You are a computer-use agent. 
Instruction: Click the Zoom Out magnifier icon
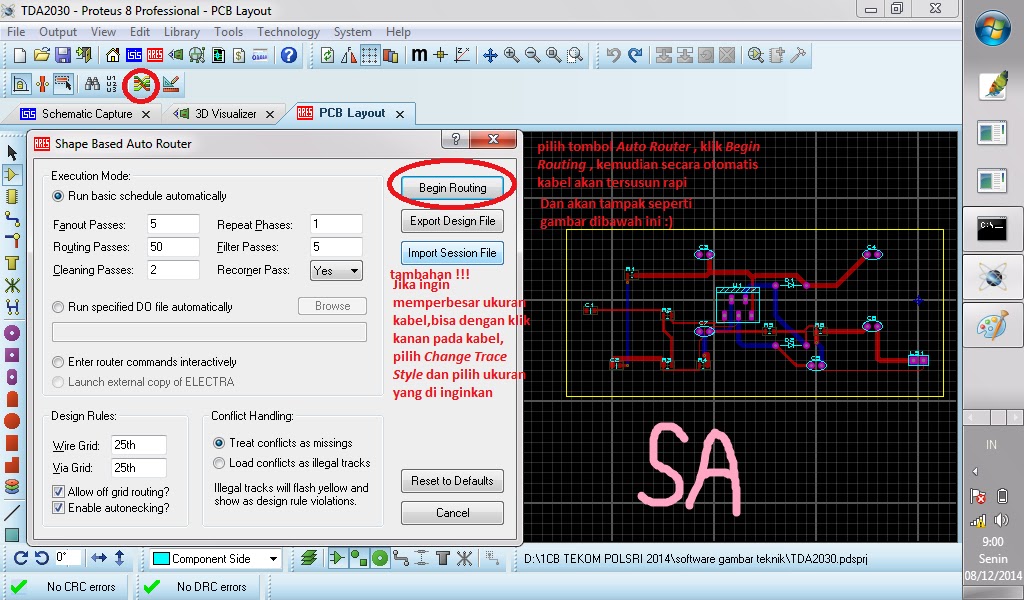coord(533,55)
